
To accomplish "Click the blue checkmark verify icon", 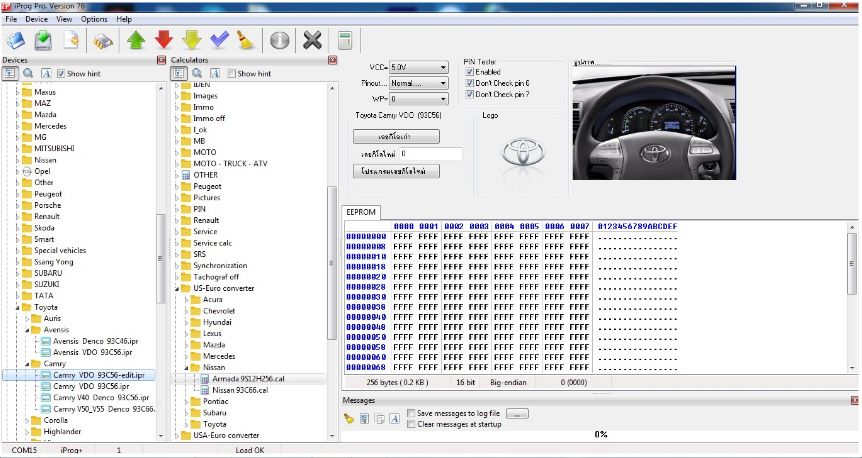I will click(x=219, y=41).
